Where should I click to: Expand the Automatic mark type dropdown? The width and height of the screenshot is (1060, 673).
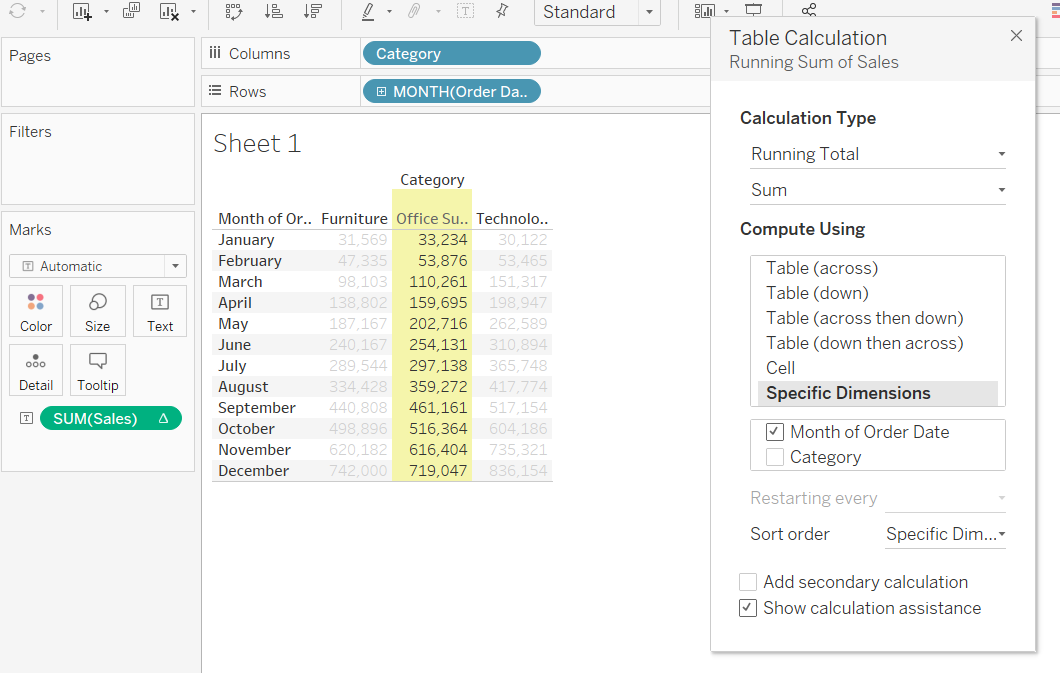(x=97, y=266)
